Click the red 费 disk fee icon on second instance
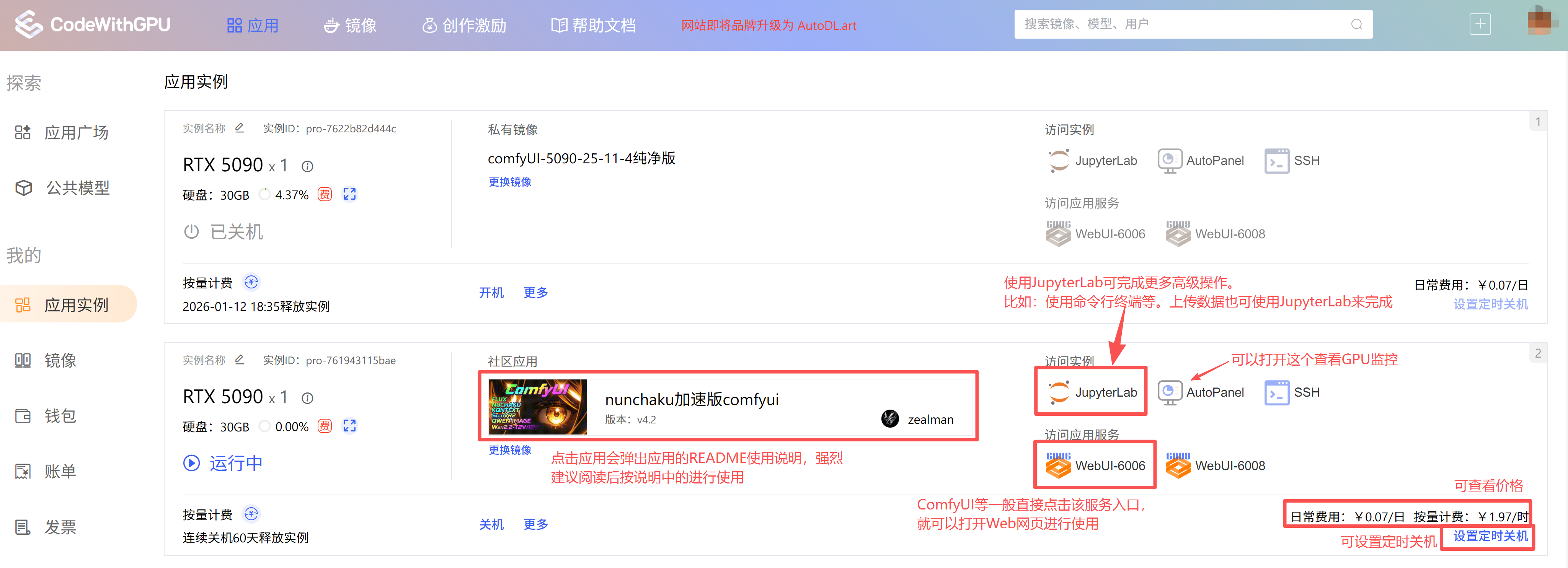Image resolution: width=1568 pixels, height=568 pixels. point(325,426)
